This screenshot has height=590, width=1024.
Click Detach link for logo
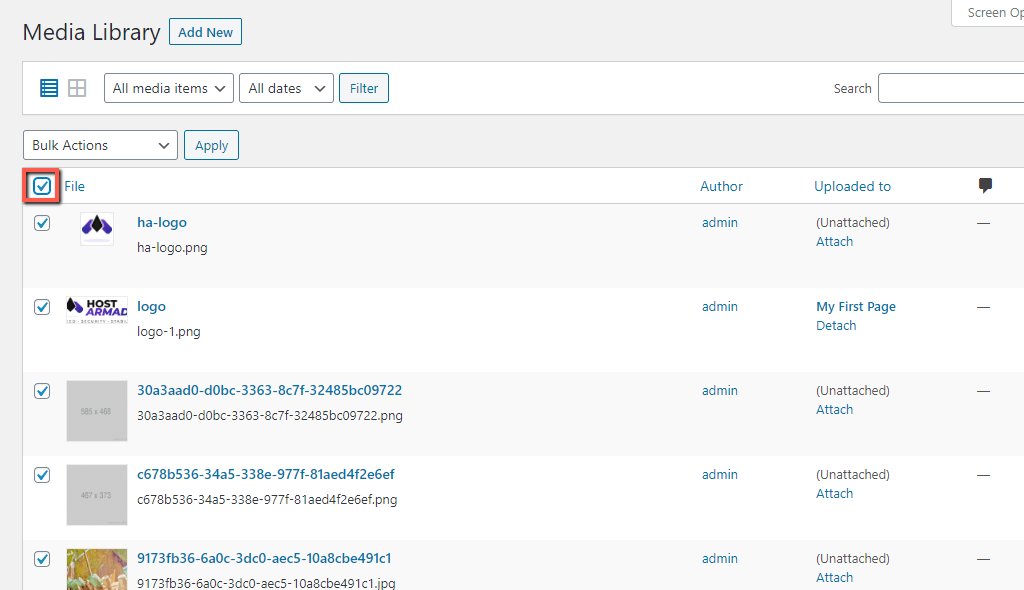(836, 325)
